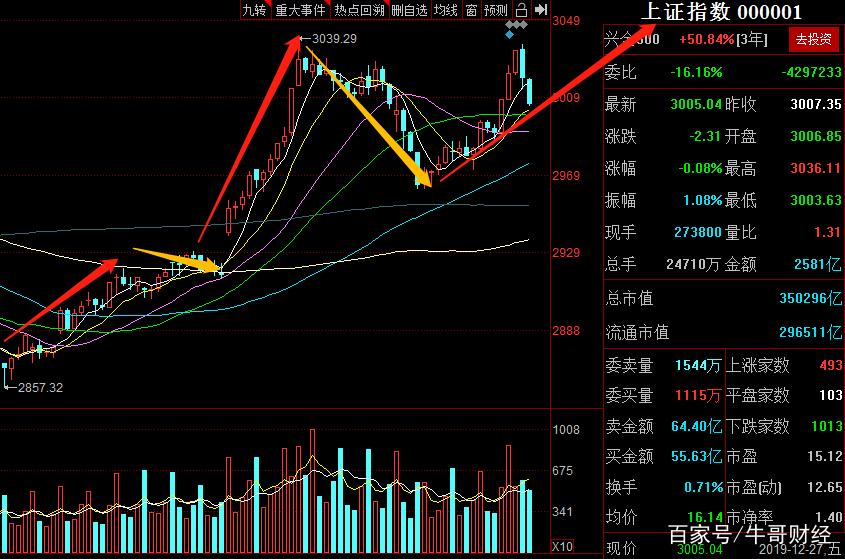
Task: Click the lock icon in chart toolbar
Action: coord(521,10)
